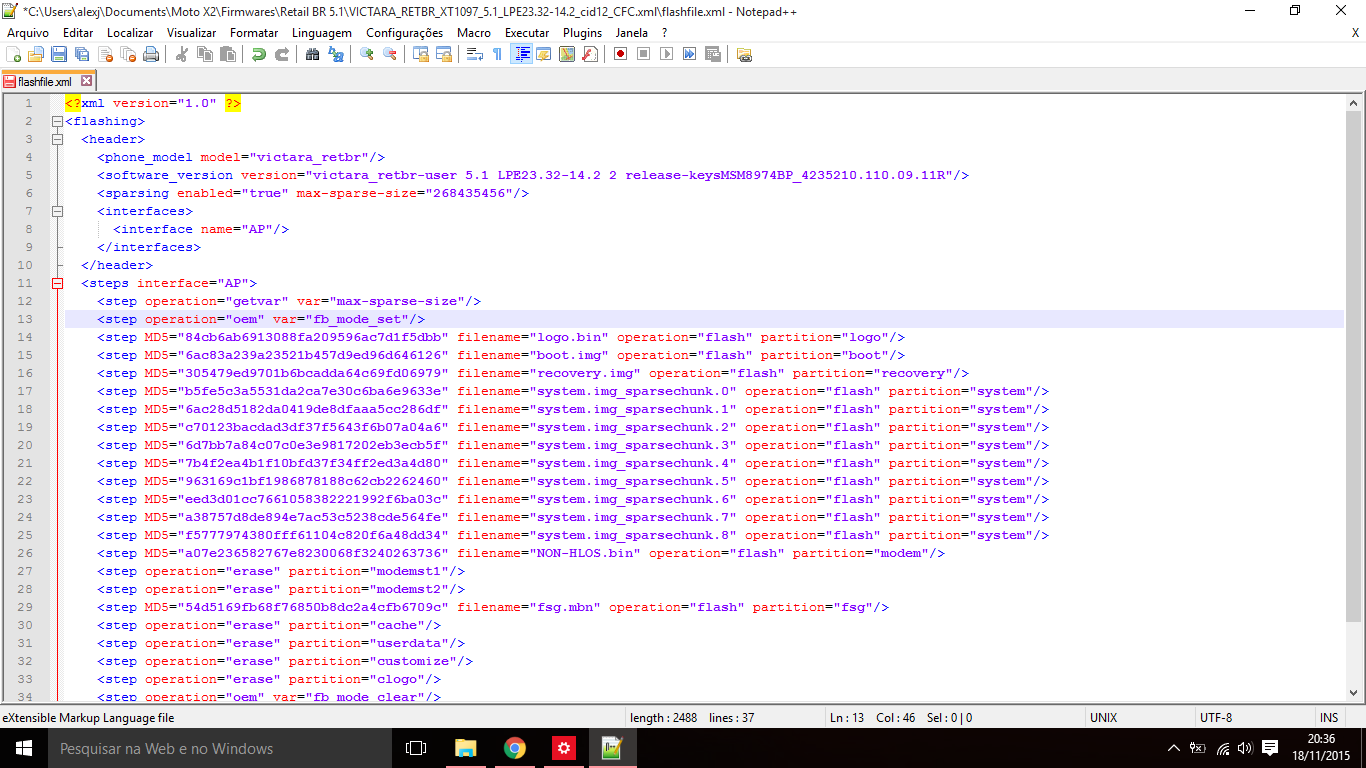Click the Save All toolbar icon
Viewport: 1366px width, 768px height.
(x=82, y=54)
